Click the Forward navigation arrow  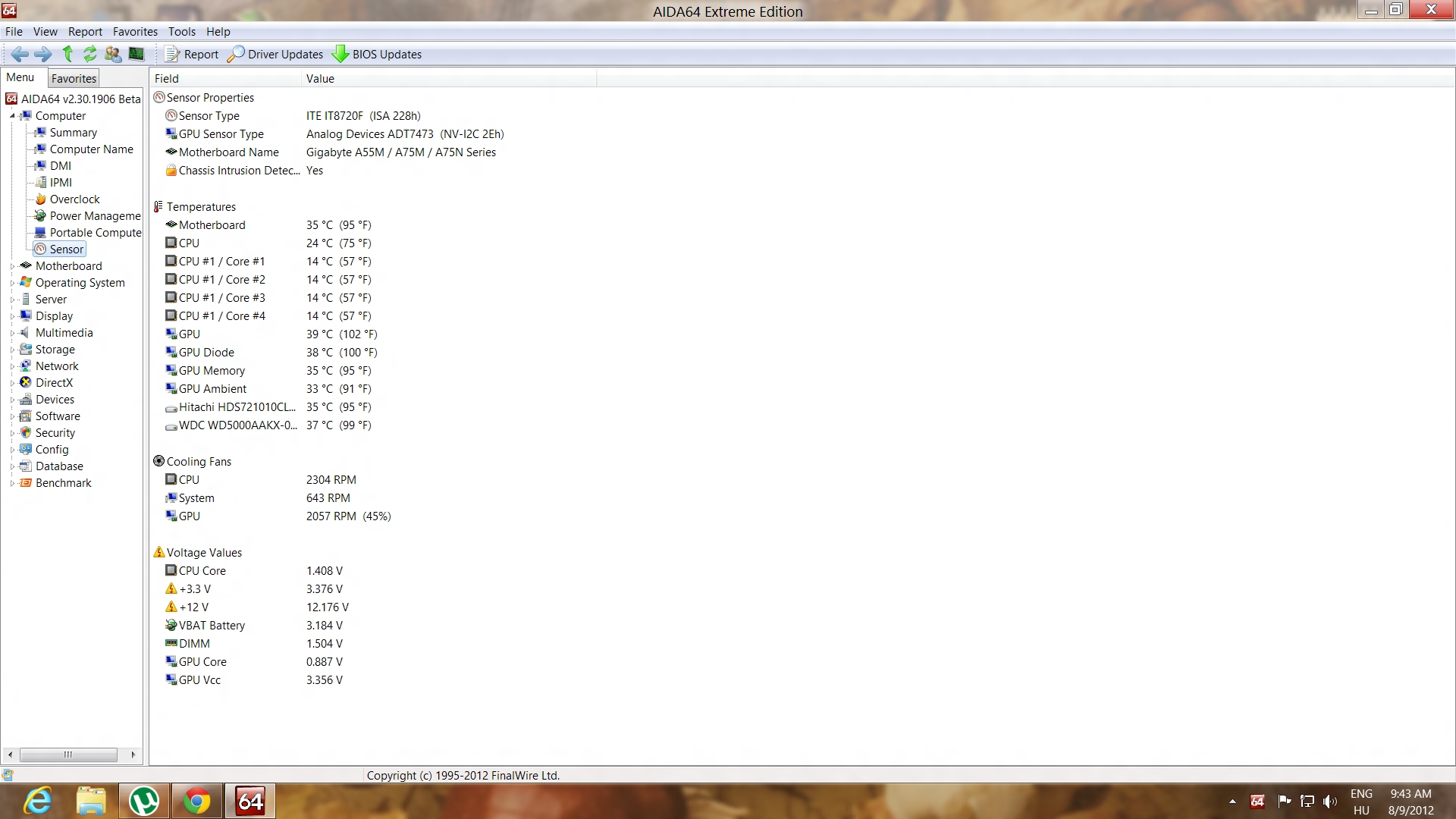43,54
